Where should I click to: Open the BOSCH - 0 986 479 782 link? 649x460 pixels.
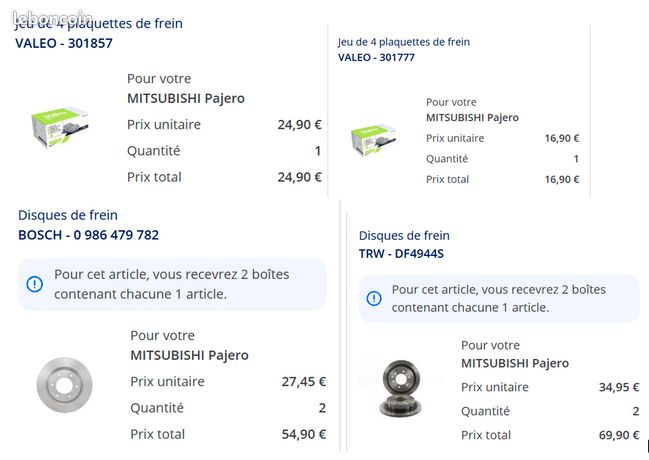coord(89,235)
